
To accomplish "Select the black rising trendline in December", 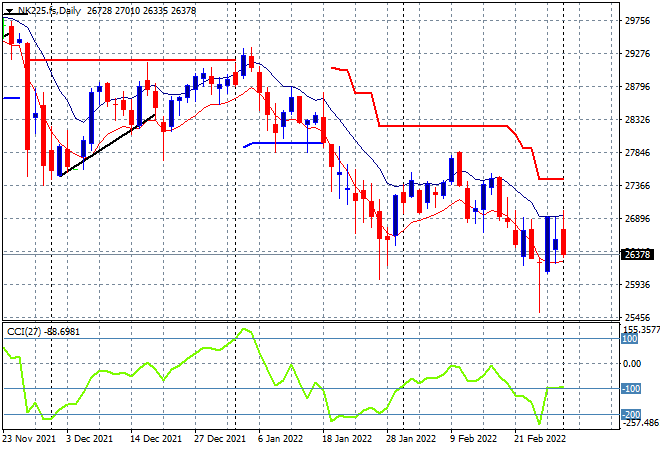I will point(107,146).
